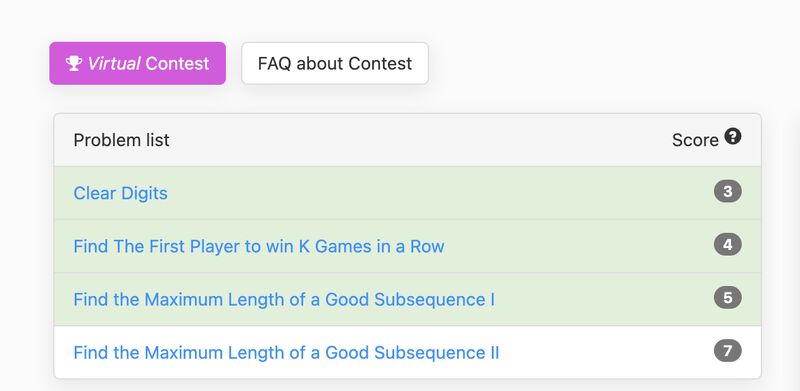Click the Problem list header label
Image resolution: width=800 pixels, height=391 pixels.
(121, 140)
